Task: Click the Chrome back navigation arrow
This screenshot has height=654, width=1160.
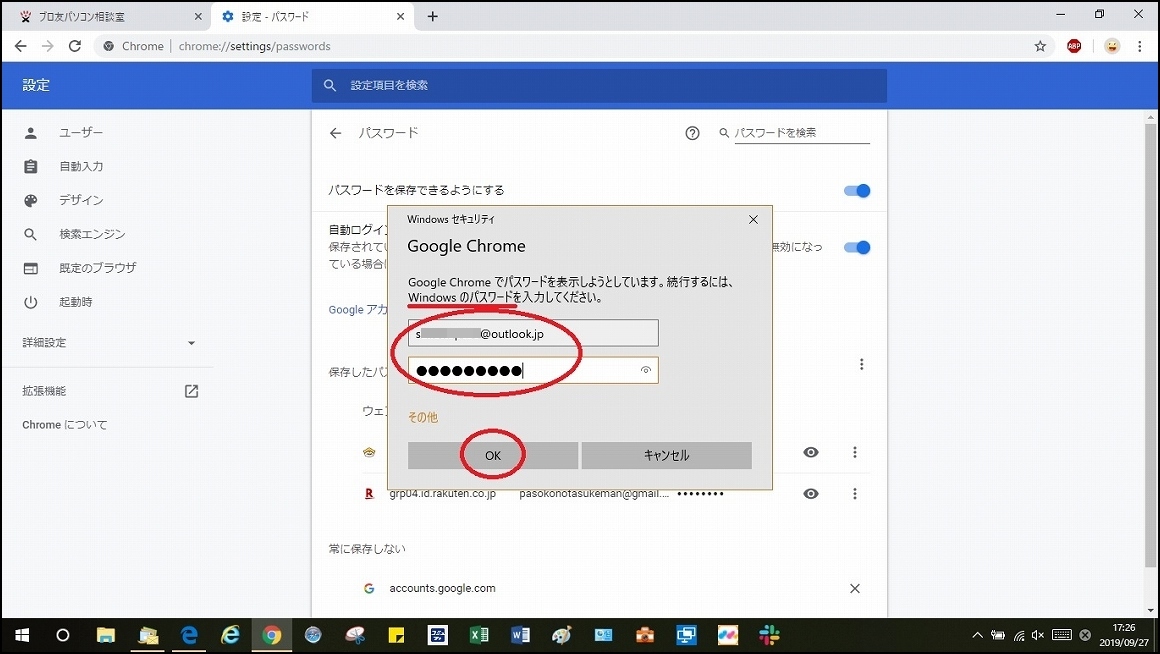Action: (21, 46)
